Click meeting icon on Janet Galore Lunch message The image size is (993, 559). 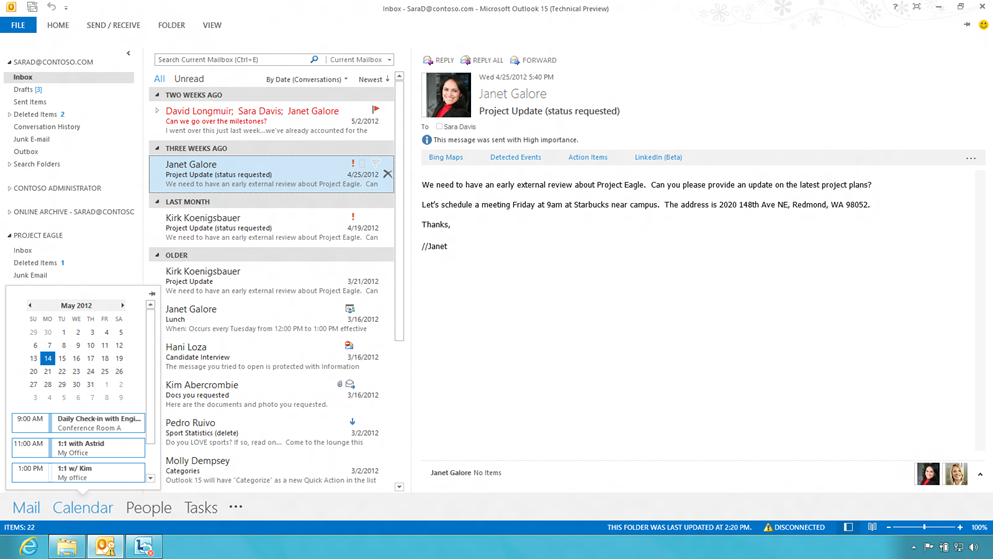(350, 308)
